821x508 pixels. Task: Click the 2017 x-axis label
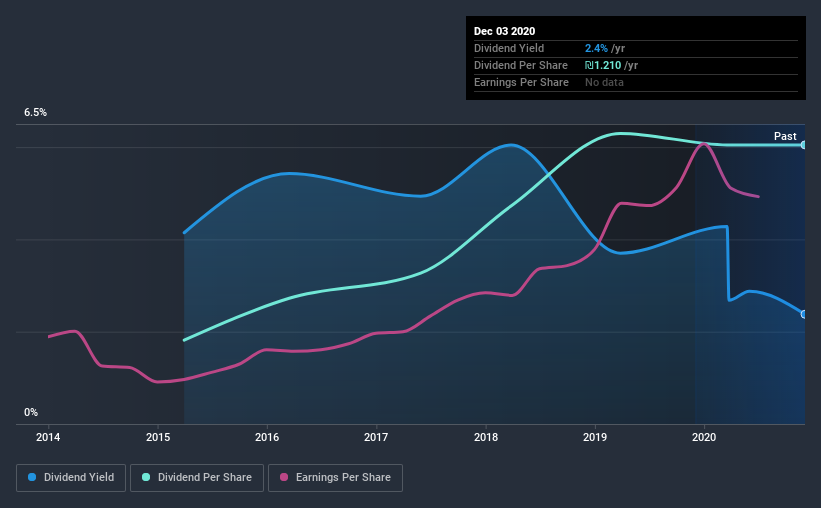coord(376,437)
